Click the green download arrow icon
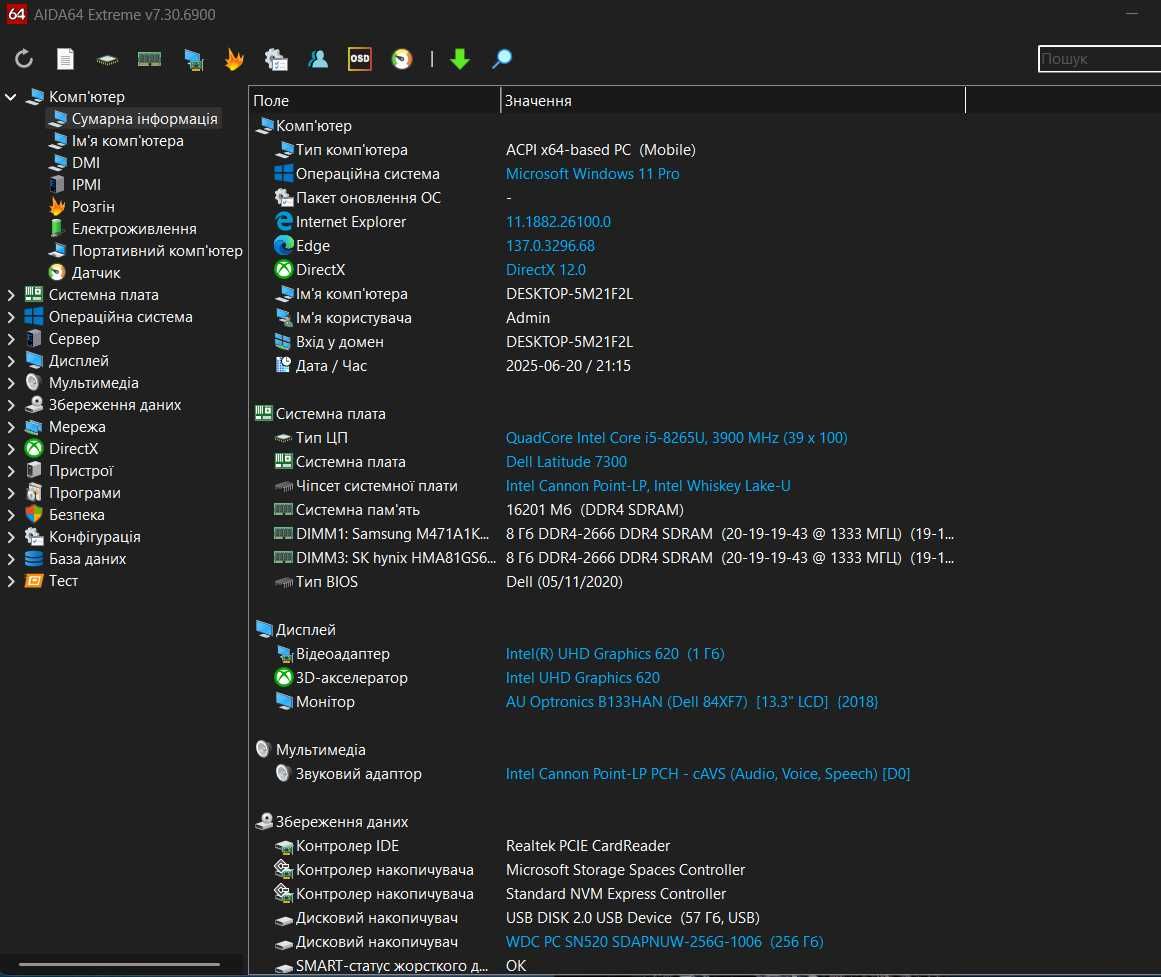This screenshot has width=1161, height=977. coord(460,59)
